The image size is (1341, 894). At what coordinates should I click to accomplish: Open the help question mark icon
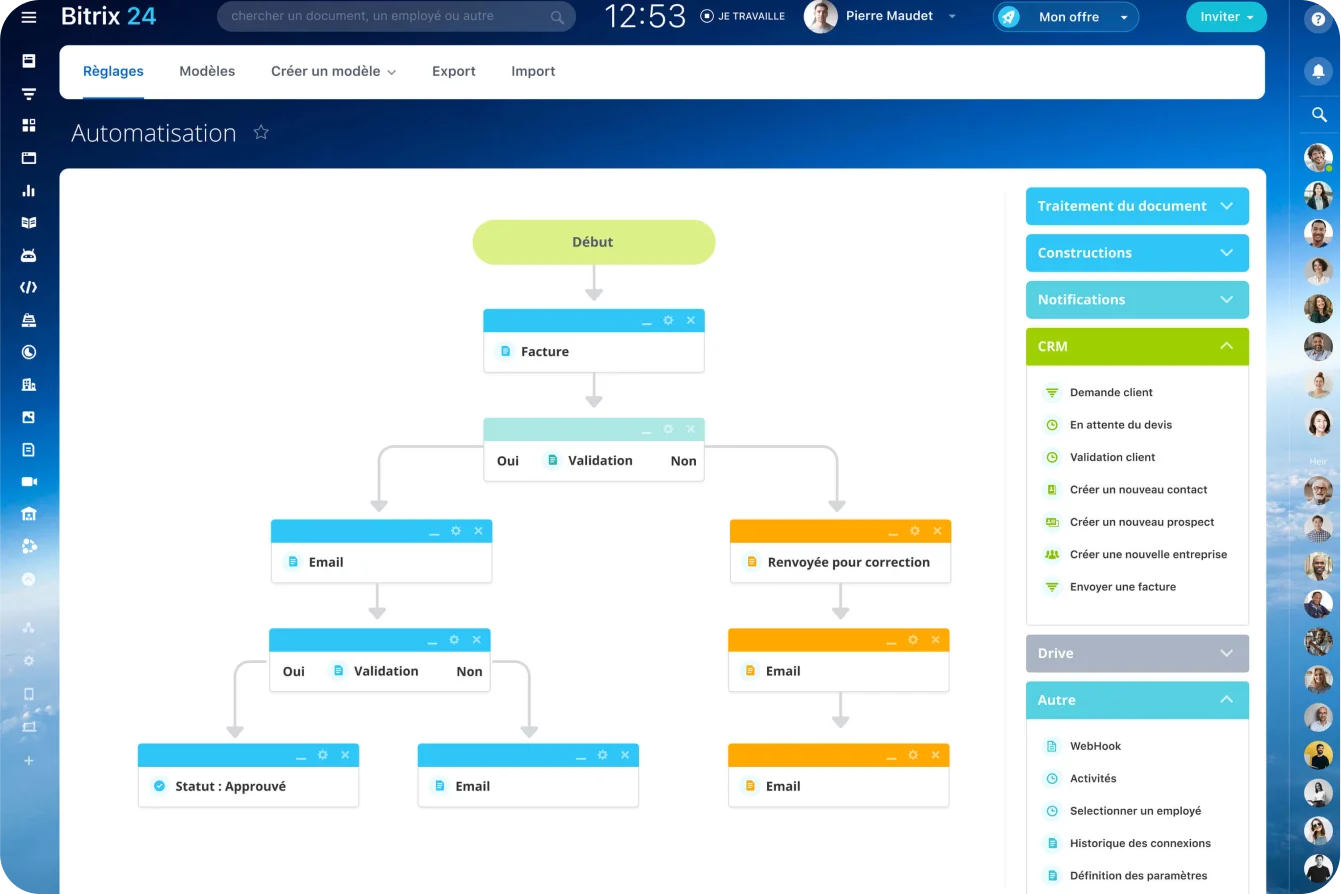[x=1318, y=19]
